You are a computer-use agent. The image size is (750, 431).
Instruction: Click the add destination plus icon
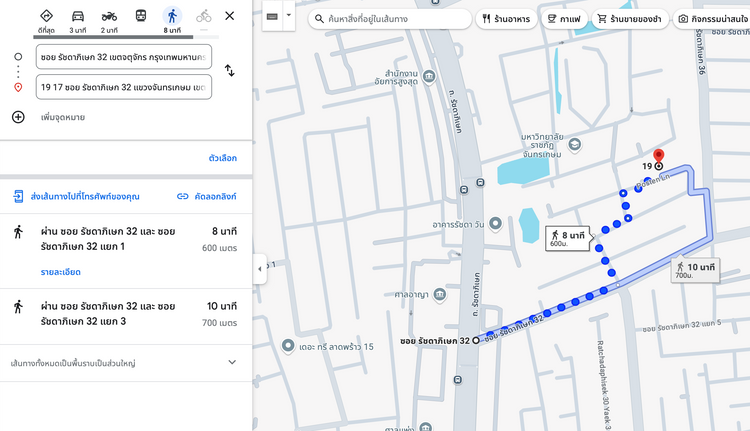[18, 117]
